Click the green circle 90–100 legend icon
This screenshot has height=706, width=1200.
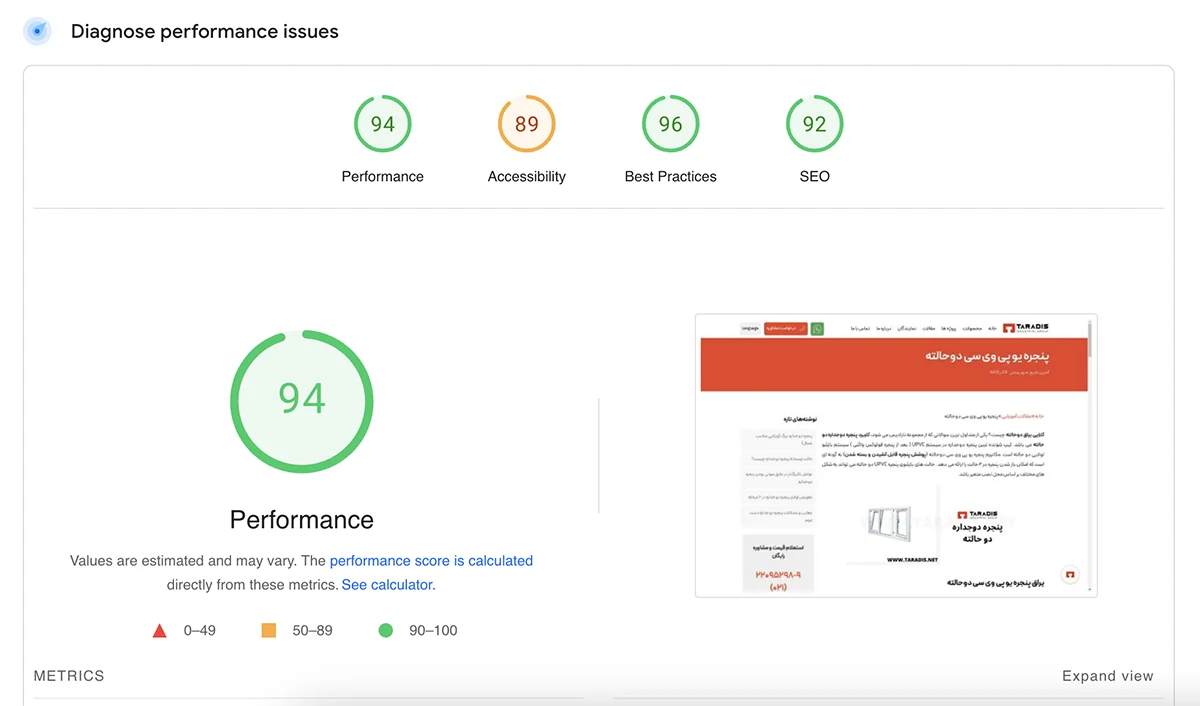[386, 630]
